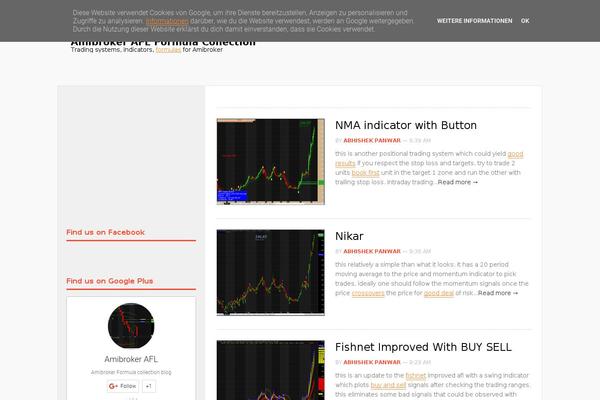600x400 pixels.
Task: Click the 9:23 AM timestamp on Fishnet post
Action: pos(420,362)
